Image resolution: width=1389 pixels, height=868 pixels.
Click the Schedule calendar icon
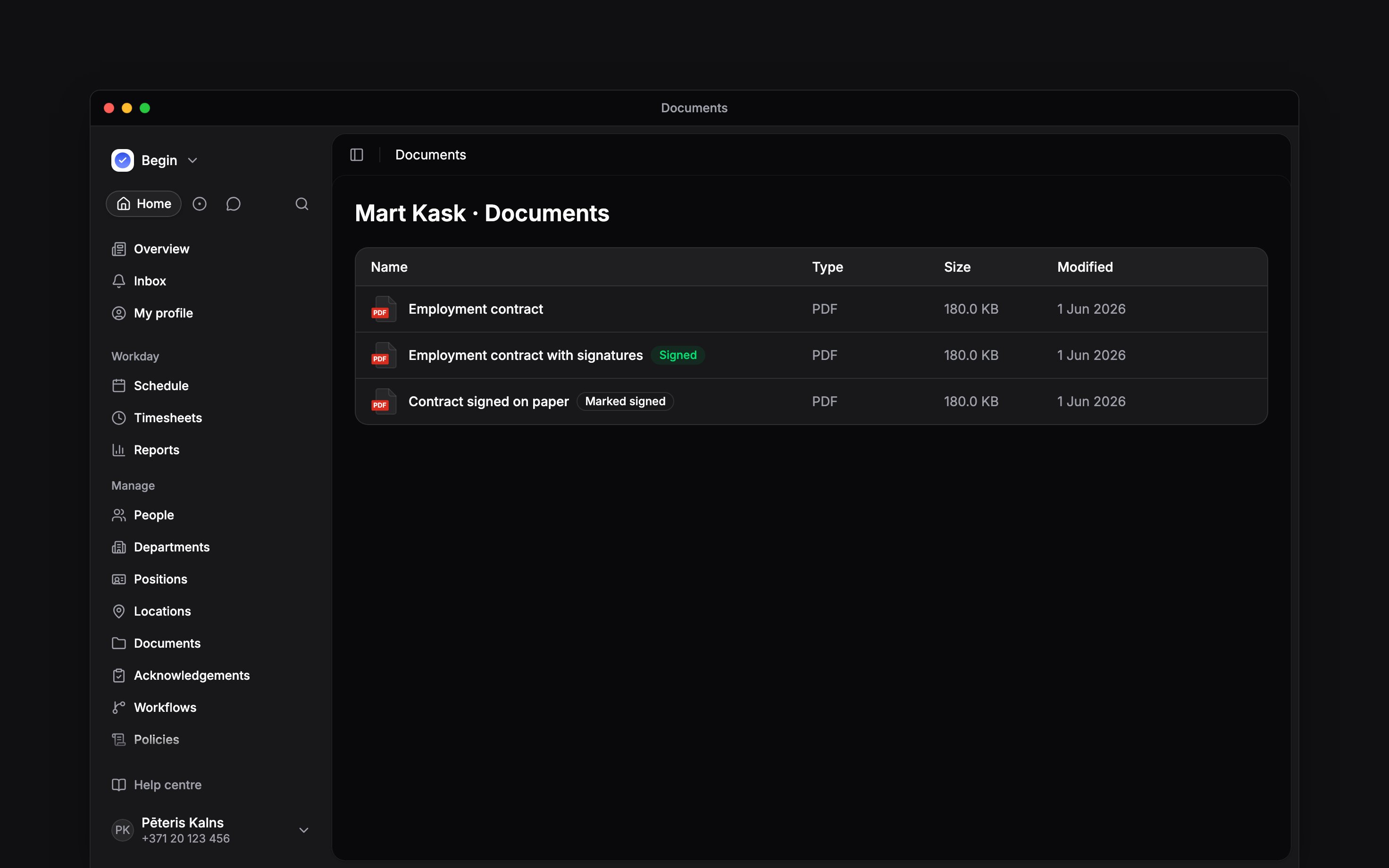(119, 386)
